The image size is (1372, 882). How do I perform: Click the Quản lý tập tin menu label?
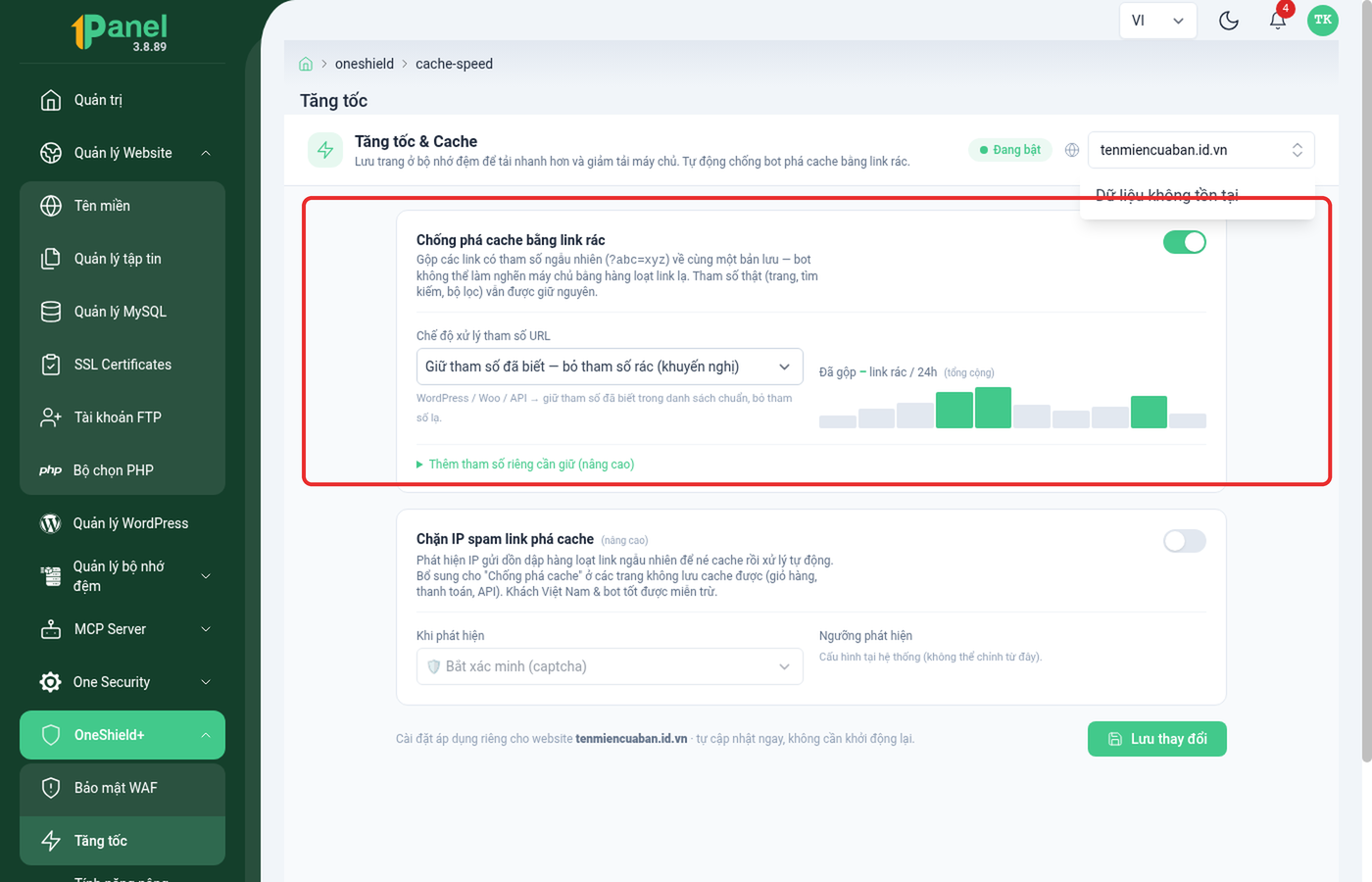pyautogui.click(x=118, y=259)
